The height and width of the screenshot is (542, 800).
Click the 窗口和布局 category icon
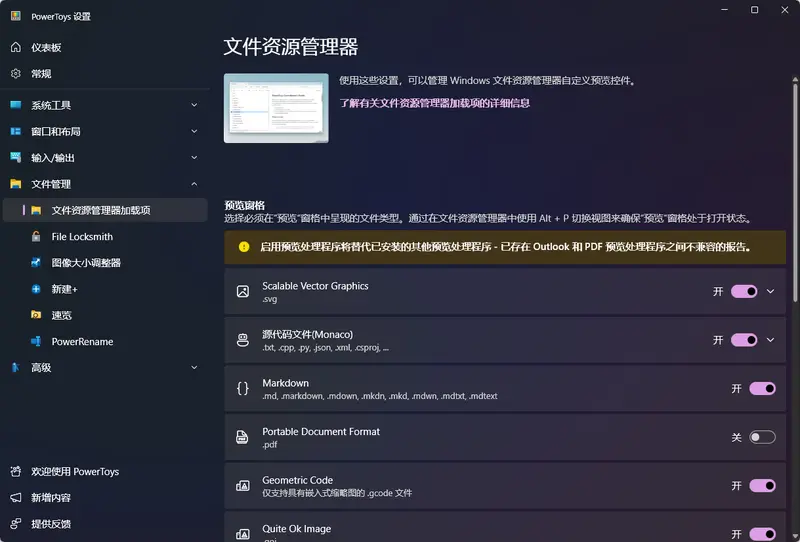tap(16, 131)
